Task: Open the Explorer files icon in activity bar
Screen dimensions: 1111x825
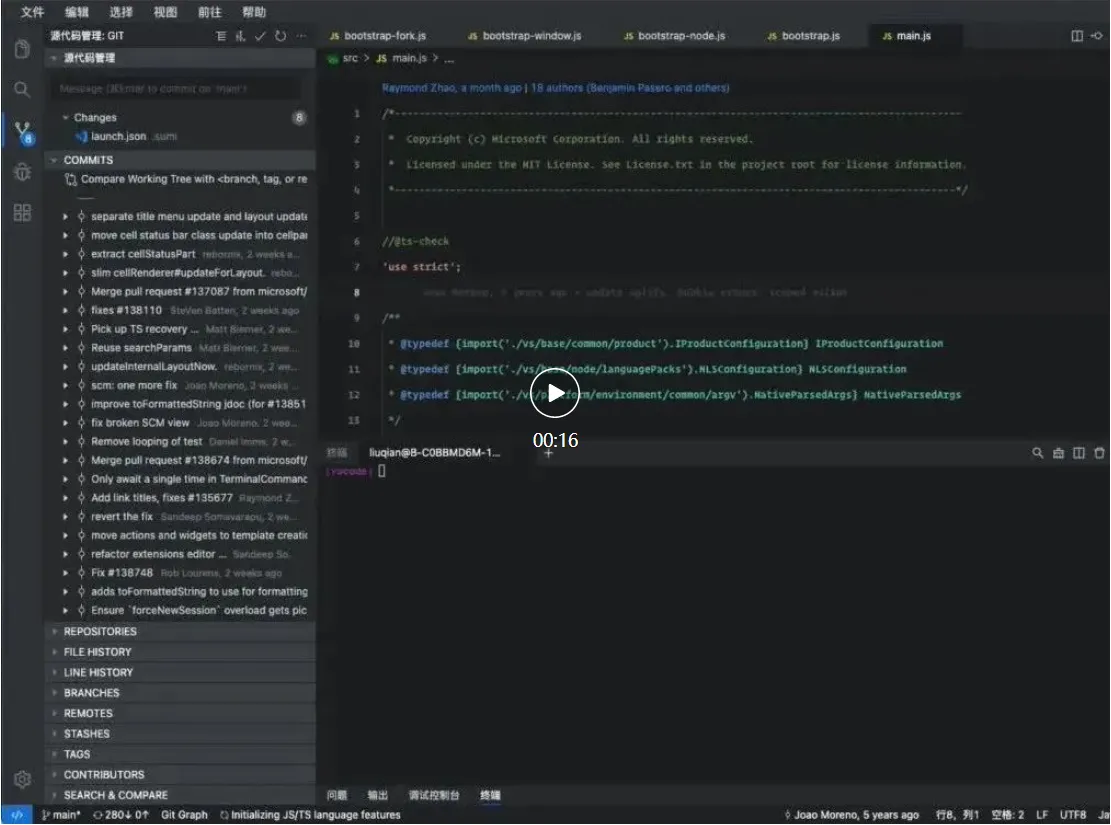Action: click(x=22, y=49)
